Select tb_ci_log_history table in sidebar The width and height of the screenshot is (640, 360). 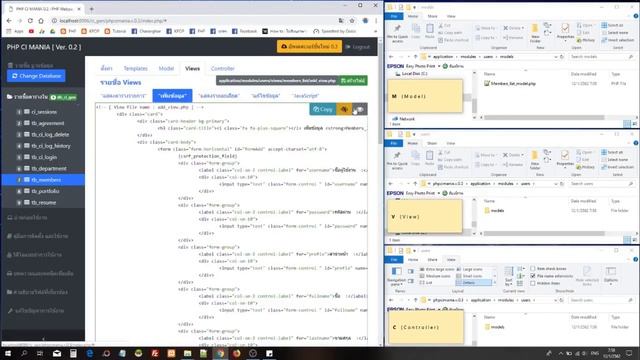(51, 146)
